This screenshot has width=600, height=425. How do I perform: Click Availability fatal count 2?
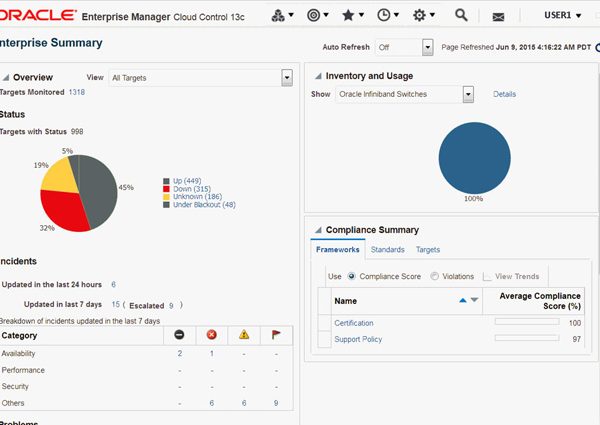pyautogui.click(x=179, y=353)
